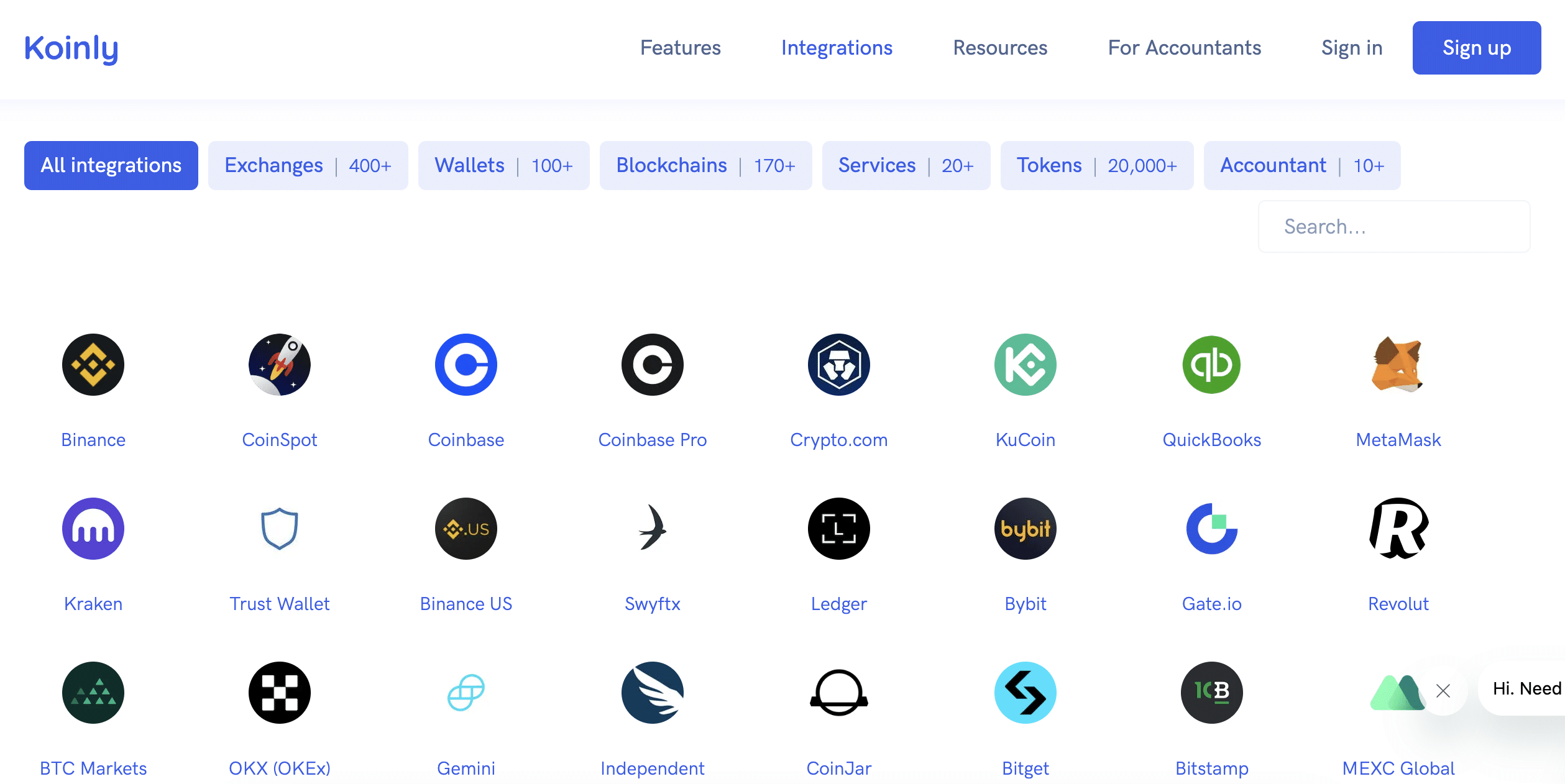
Task: Switch to the All integrations tab
Action: [111, 165]
